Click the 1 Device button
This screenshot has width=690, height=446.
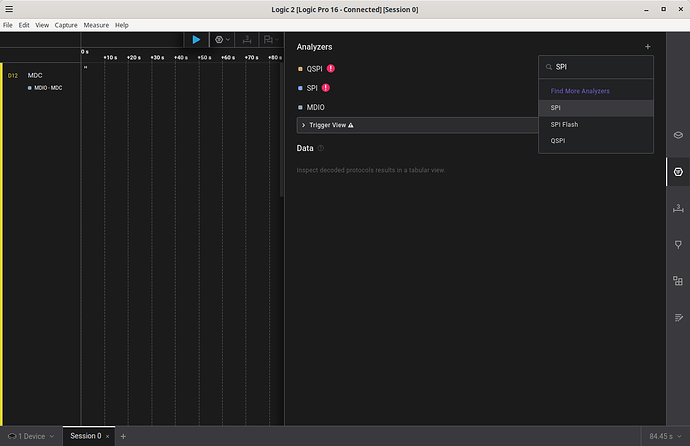(30, 436)
